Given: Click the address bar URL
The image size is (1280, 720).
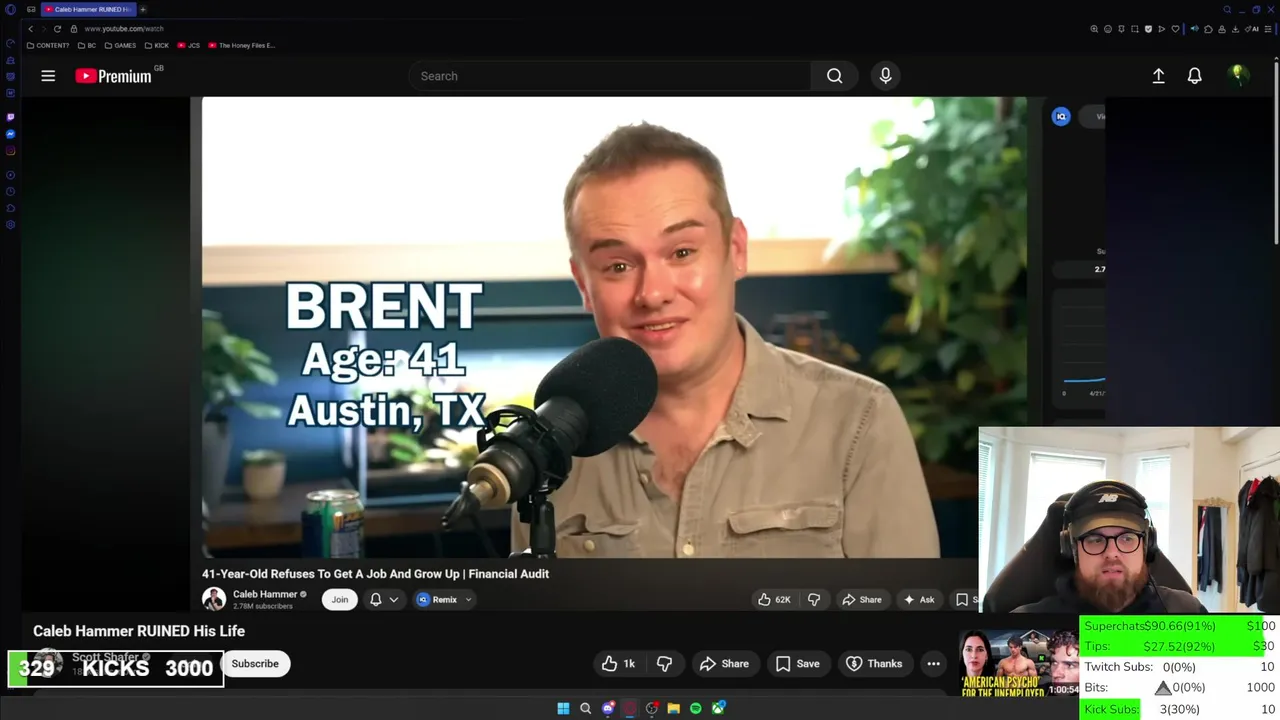Looking at the screenshot, I should click(x=123, y=29).
